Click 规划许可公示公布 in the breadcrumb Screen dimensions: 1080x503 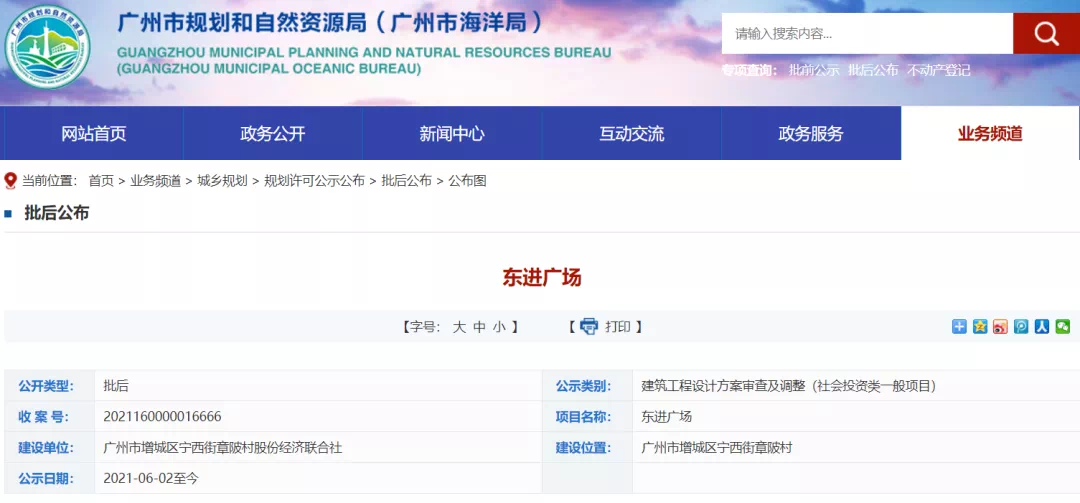pos(314,181)
